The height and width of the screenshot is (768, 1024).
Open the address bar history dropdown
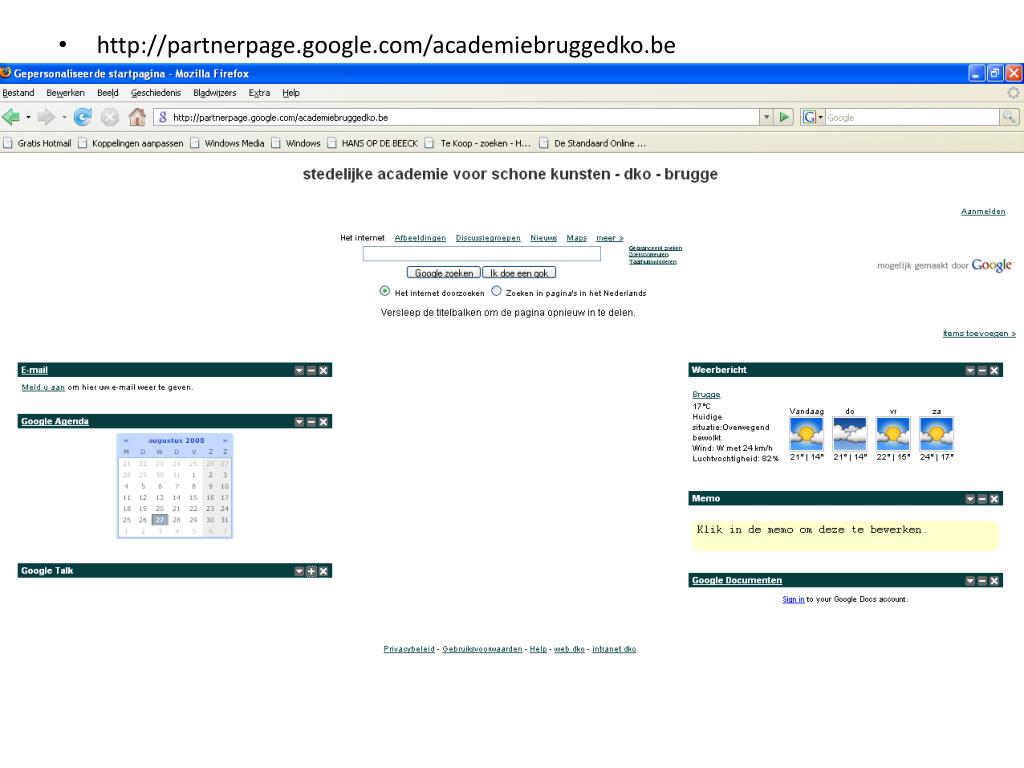click(766, 118)
